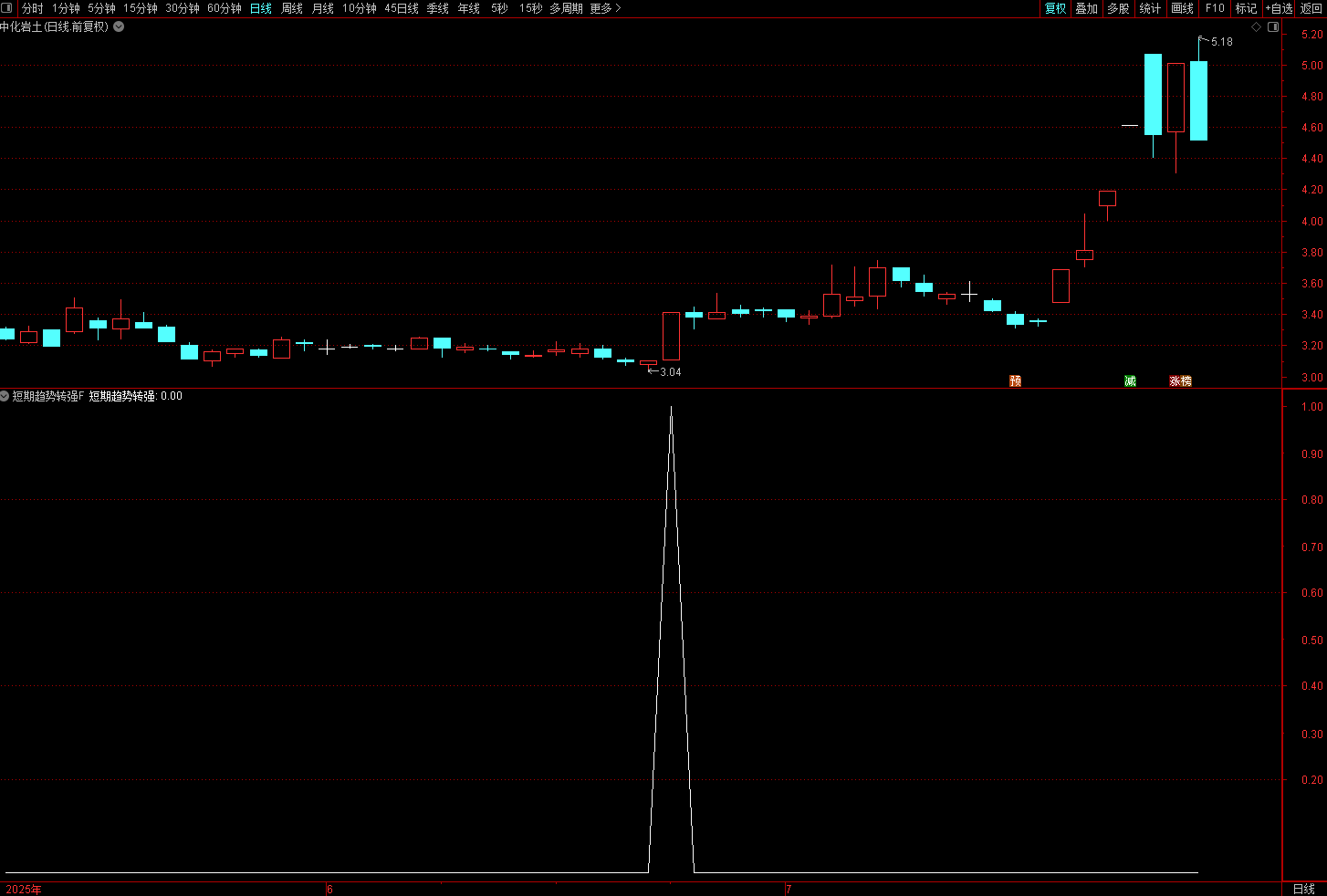
Task: Switch to 月线 monthly chart
Action: (x=323, y=8)
